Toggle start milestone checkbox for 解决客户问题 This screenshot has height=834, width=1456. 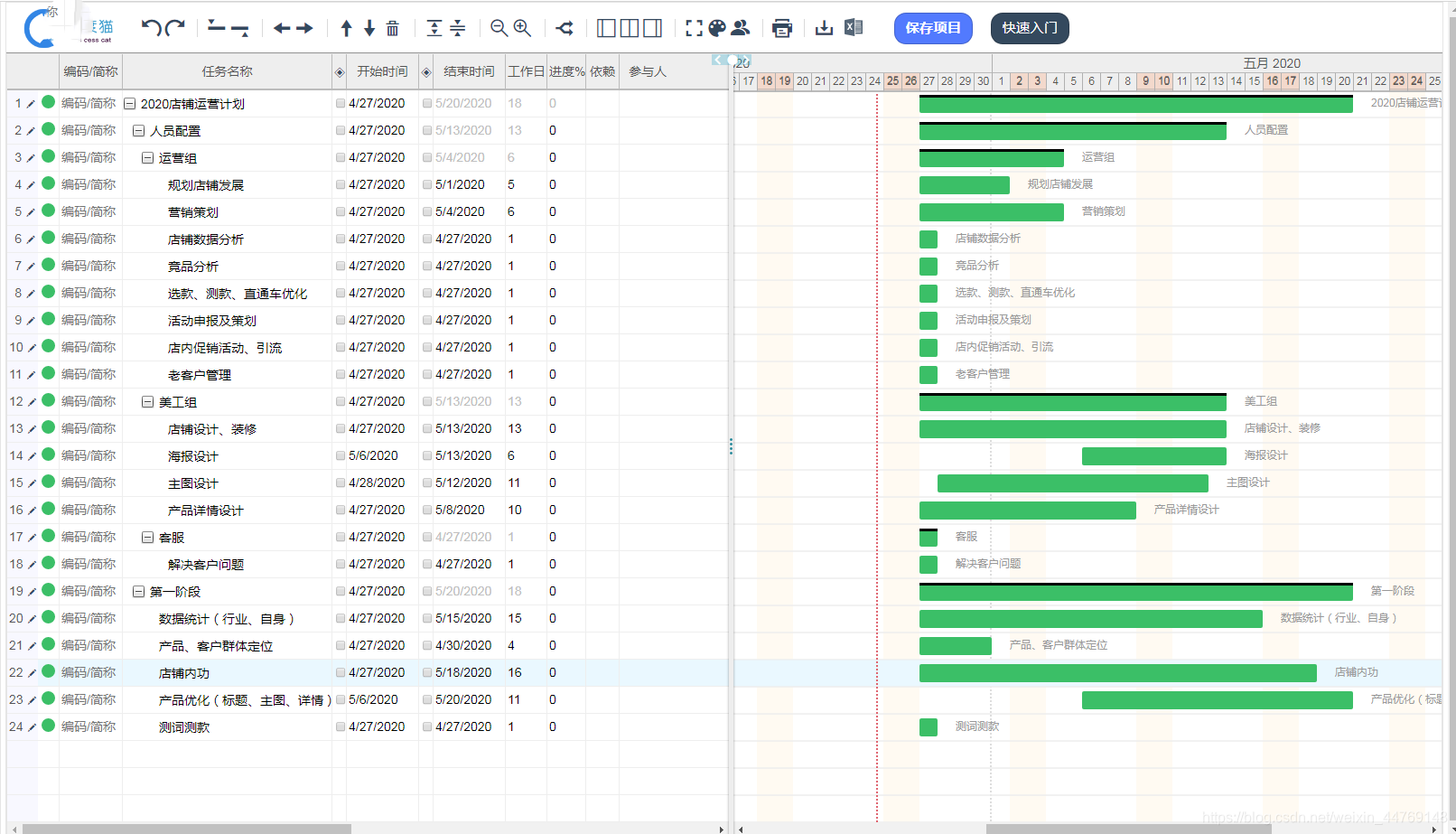pos(341,565)
